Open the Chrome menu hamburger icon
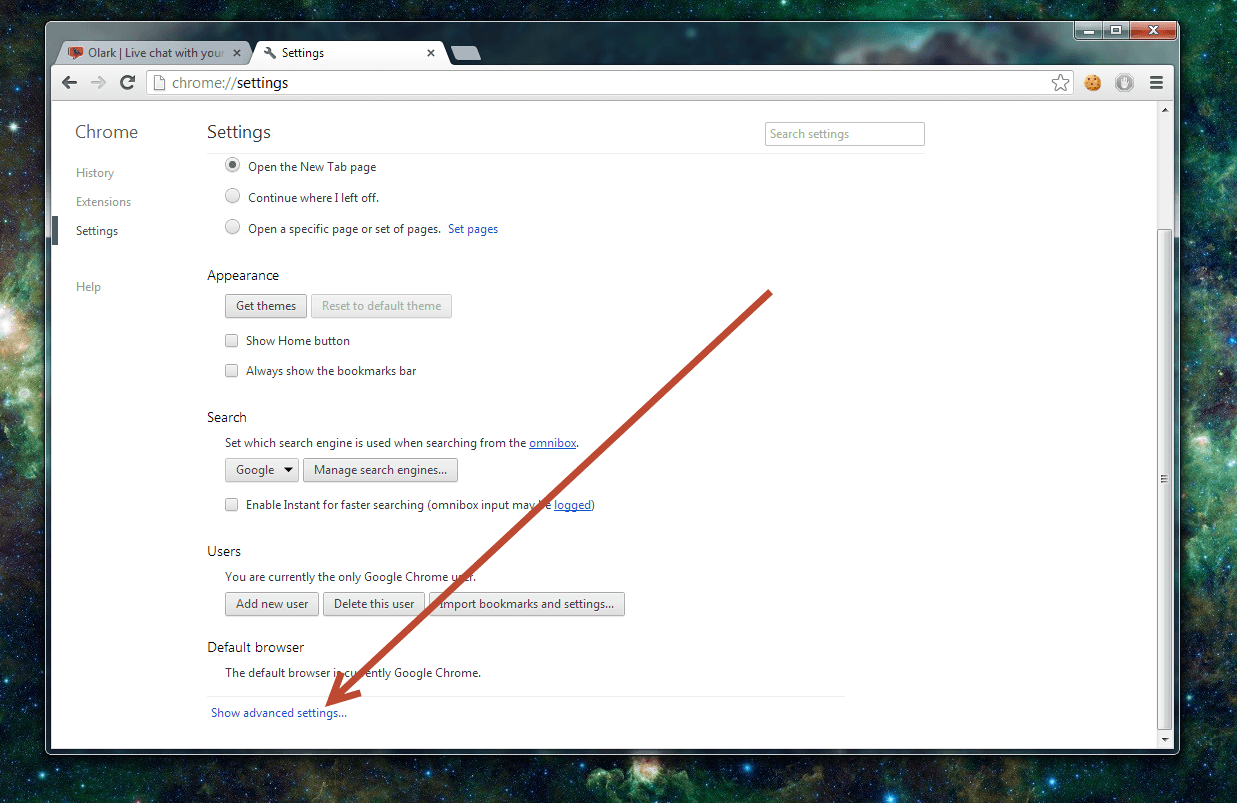1237x803 pixels. coord(1156,83)
